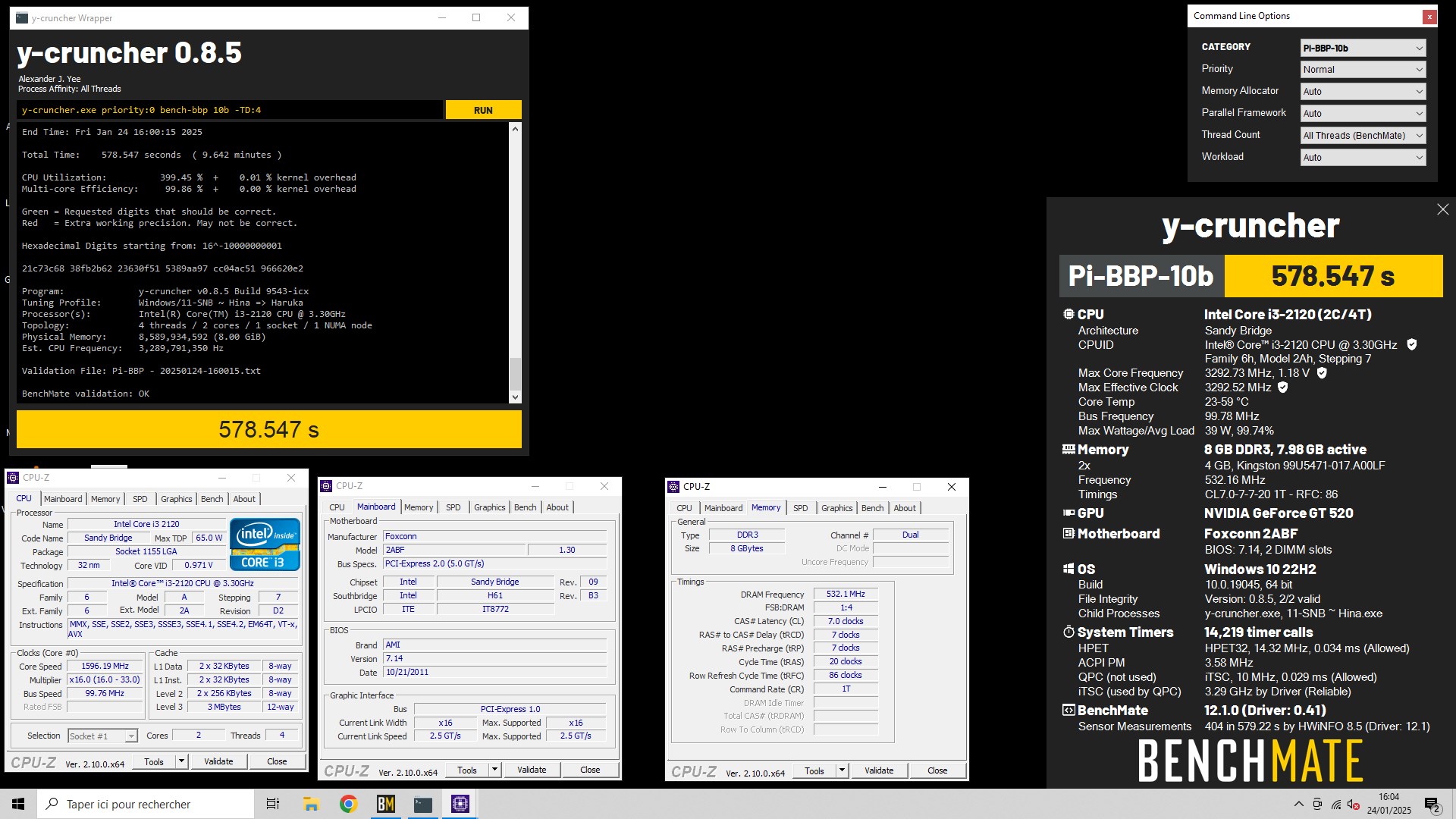Image resolution: width=1456 pixels, height=819 pixels.
Task: Click the System Timers clock icon
Action: point(1068,632)
